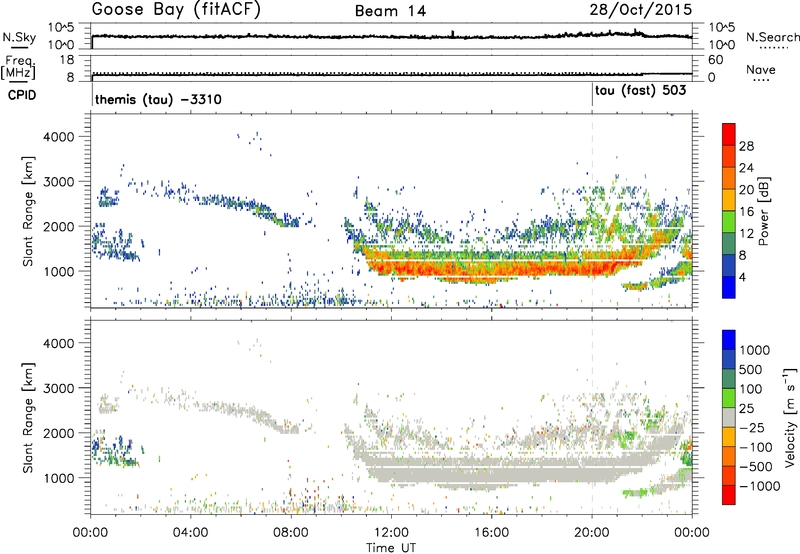
Task: Select the 'themis (tau) -3310' CPID entry
Action: (158, 99)
